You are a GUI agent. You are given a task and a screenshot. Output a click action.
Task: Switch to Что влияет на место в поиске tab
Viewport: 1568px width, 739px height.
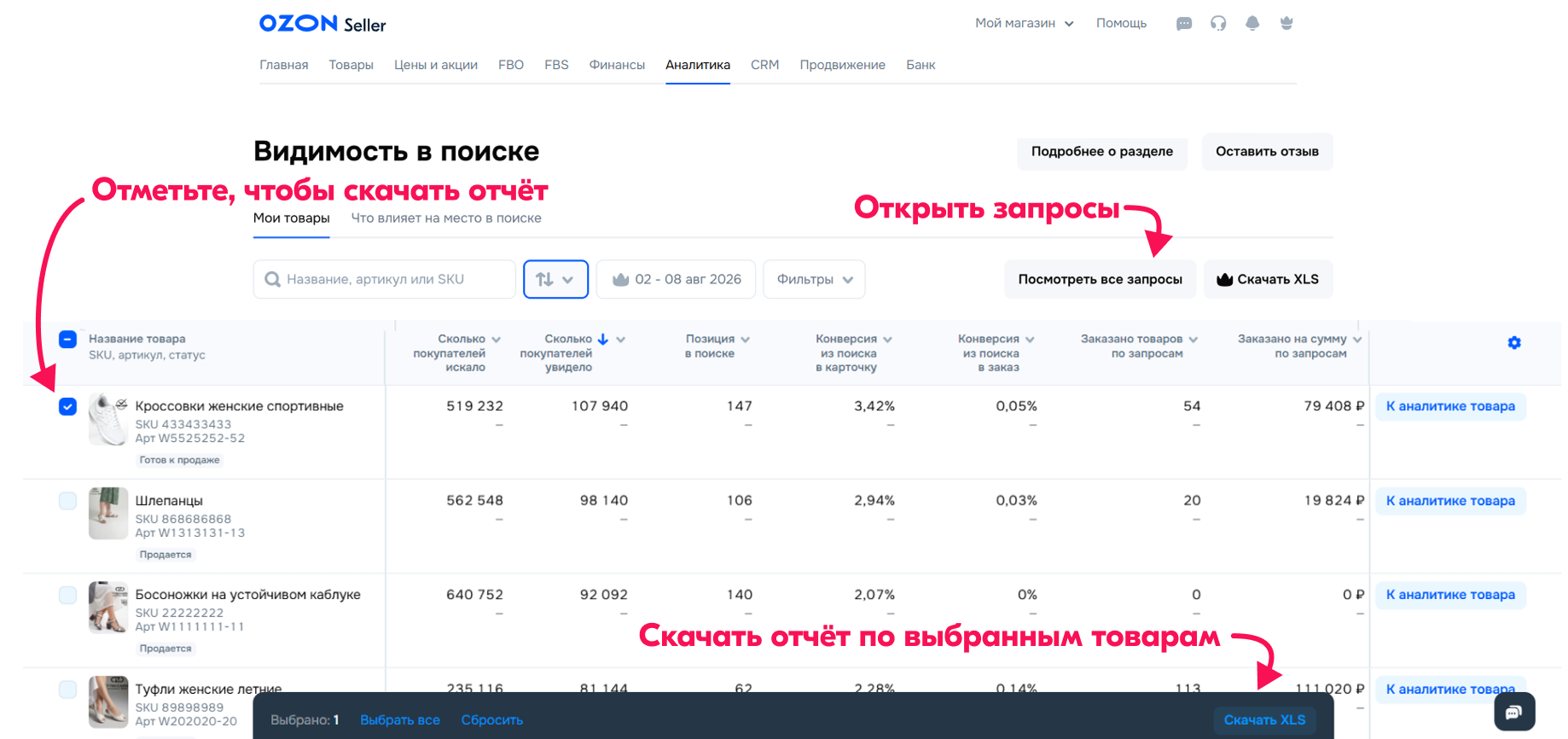click(x=446, y=218)
